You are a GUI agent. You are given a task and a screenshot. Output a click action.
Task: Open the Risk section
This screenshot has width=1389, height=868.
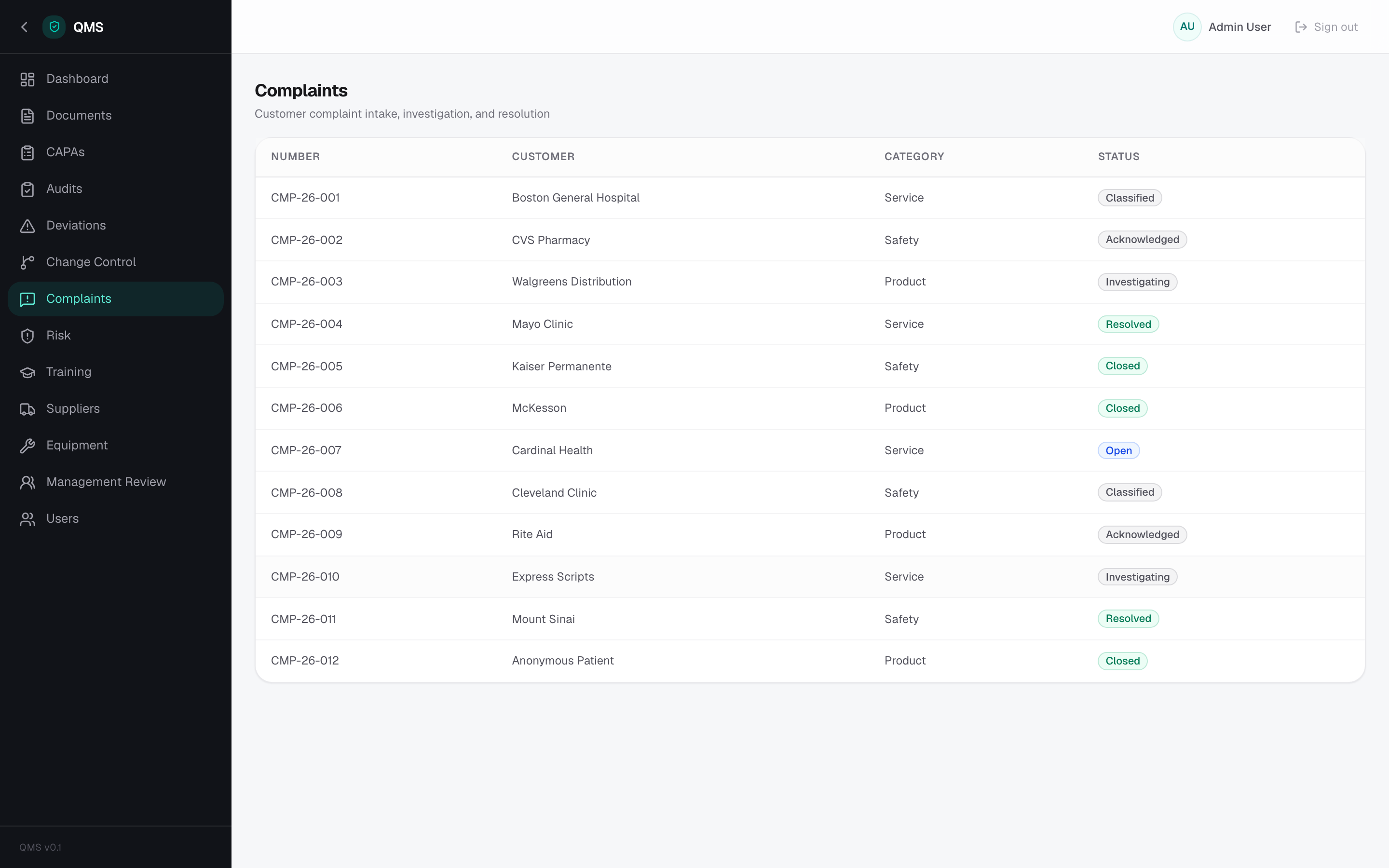115,336
